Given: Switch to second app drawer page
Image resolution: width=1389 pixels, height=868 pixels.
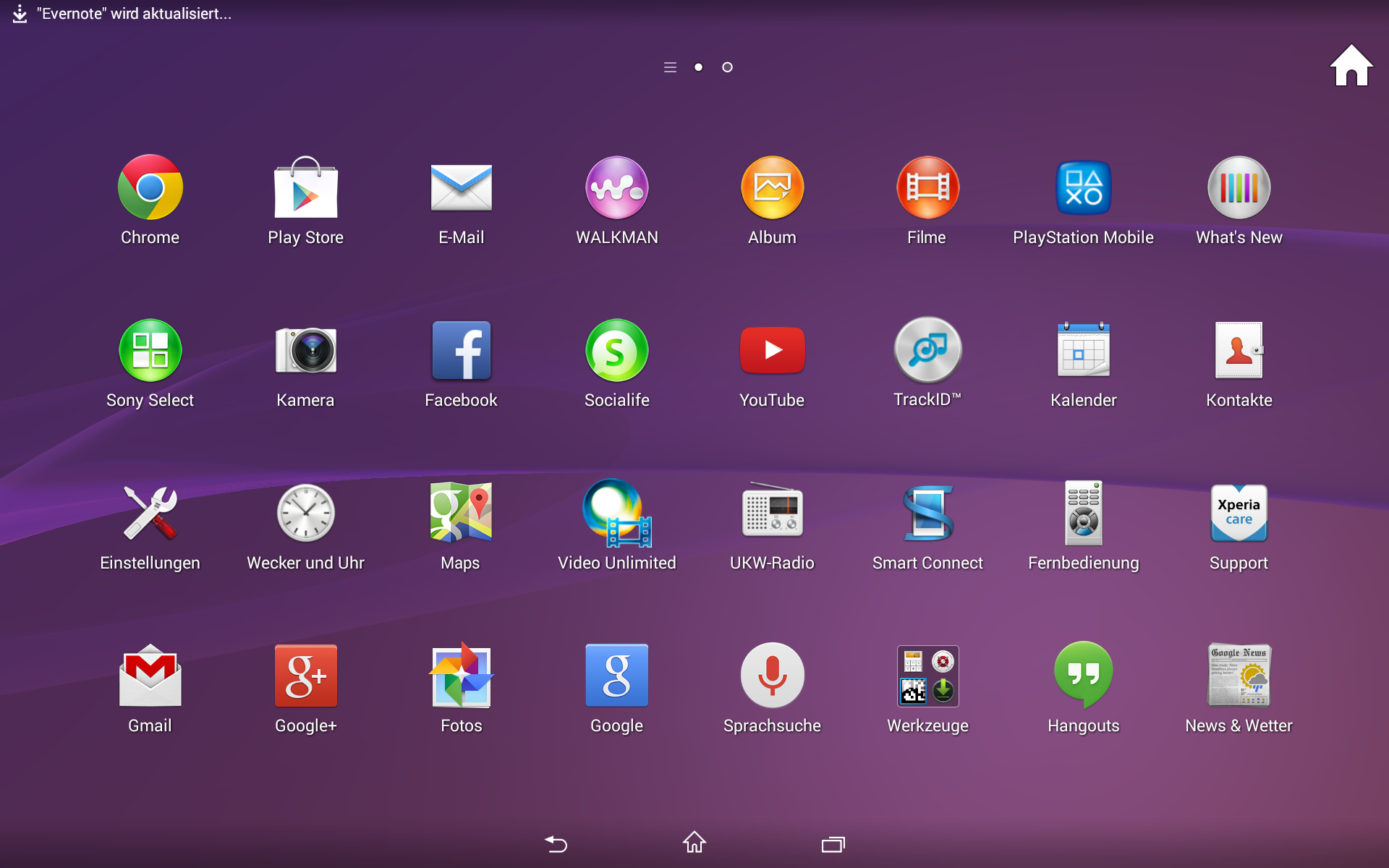Looking at the screenshot, I should (x=727, y=67).
